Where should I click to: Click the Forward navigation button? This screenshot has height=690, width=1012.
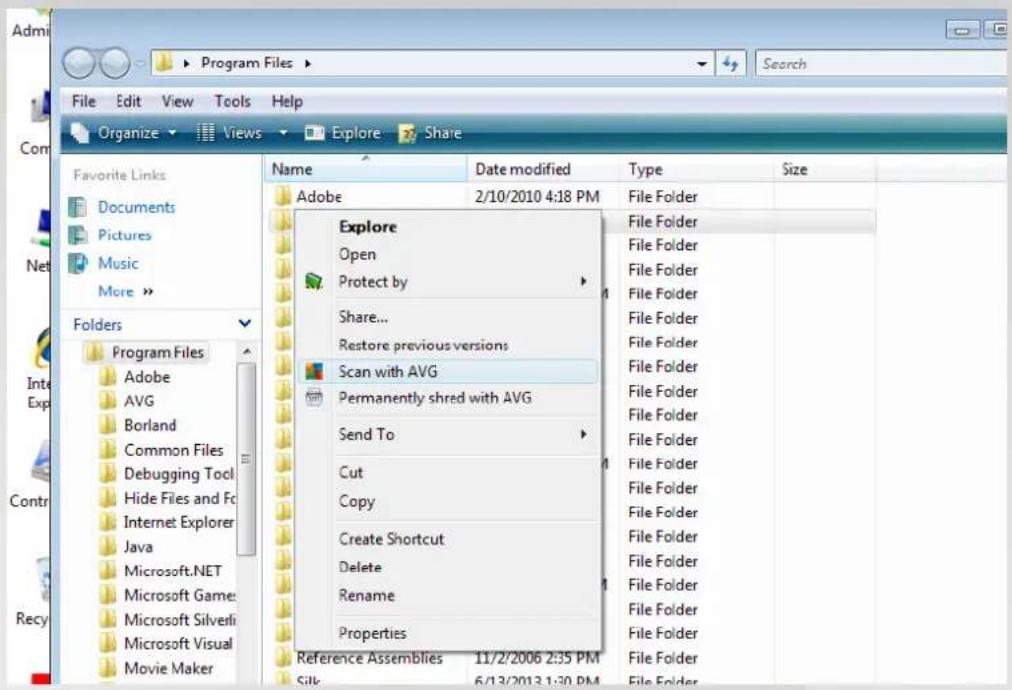(116, 64)
